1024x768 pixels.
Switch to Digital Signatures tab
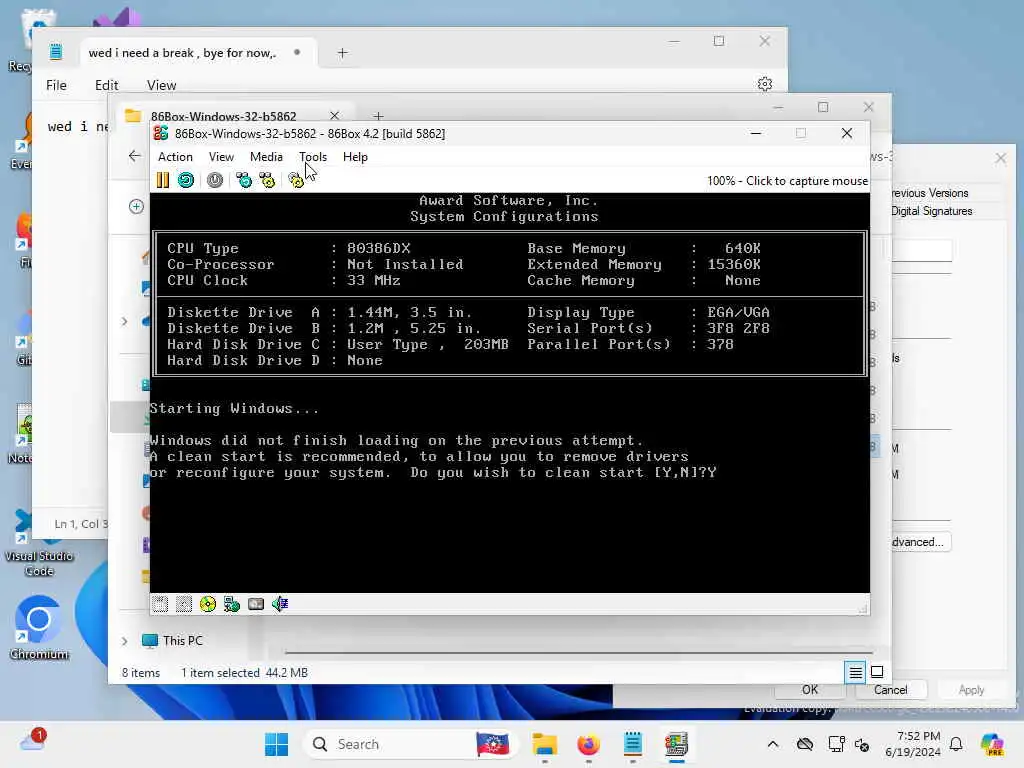[932, 211]
